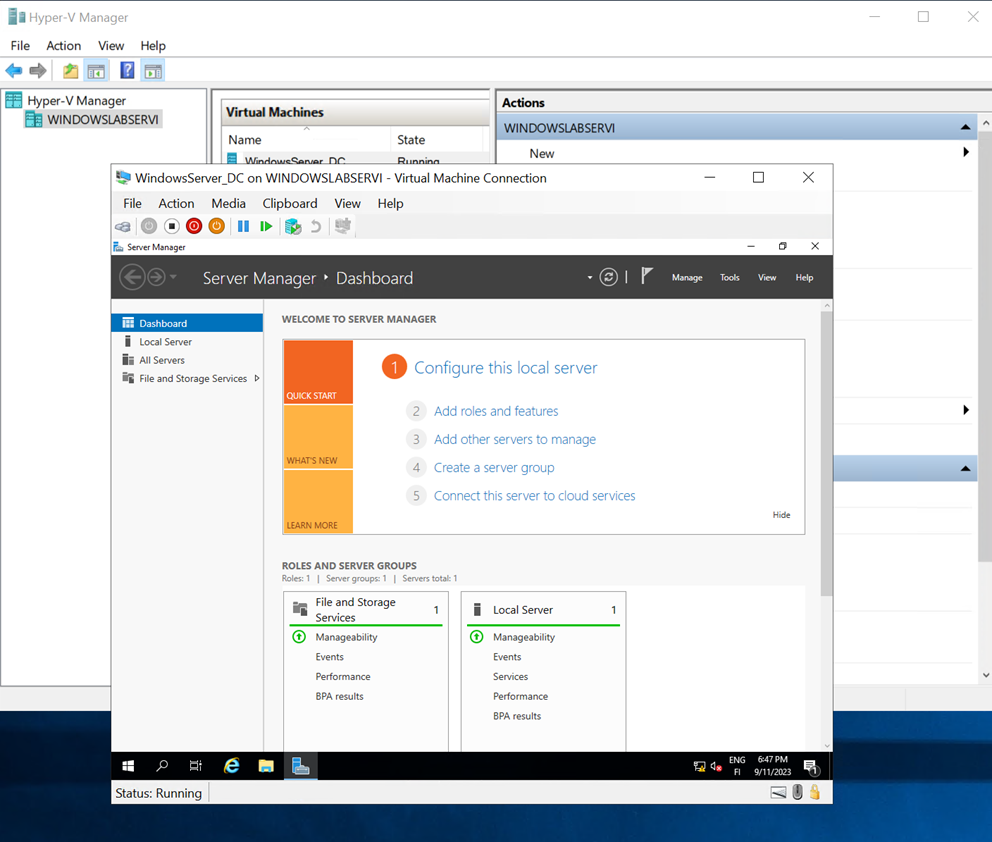Click the orange Save state icon
992x842 pixels.
pyautogui.click(x=216, y=227)
